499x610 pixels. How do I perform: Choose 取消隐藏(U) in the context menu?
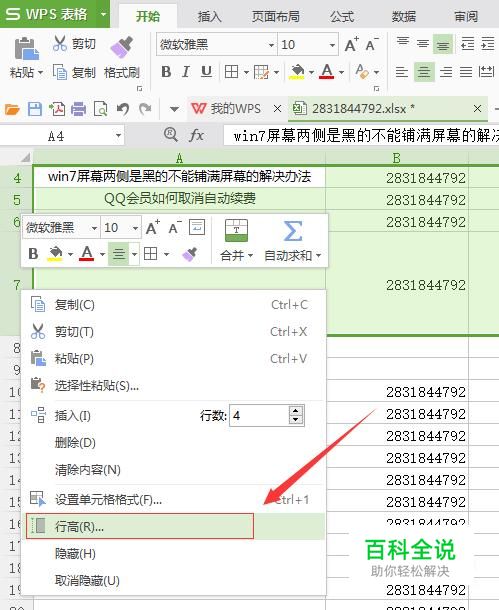pyautogui.click(x=173, y=580)
